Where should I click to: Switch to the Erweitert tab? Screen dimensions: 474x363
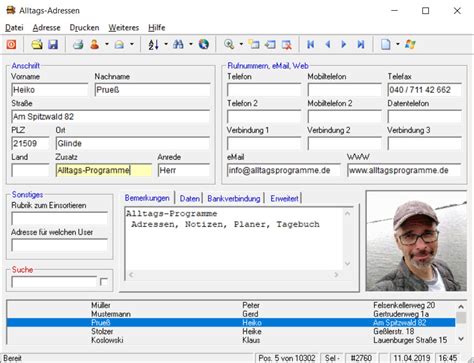click(284, 198)
